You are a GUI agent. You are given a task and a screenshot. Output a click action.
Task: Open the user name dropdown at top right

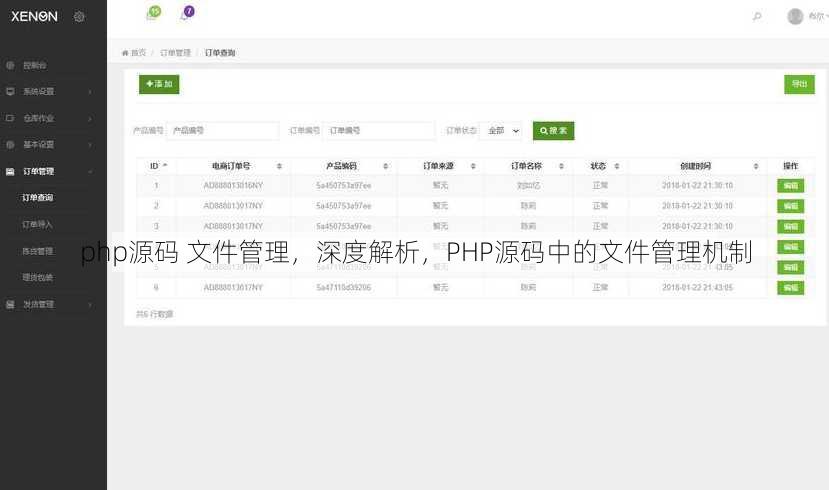818,16
